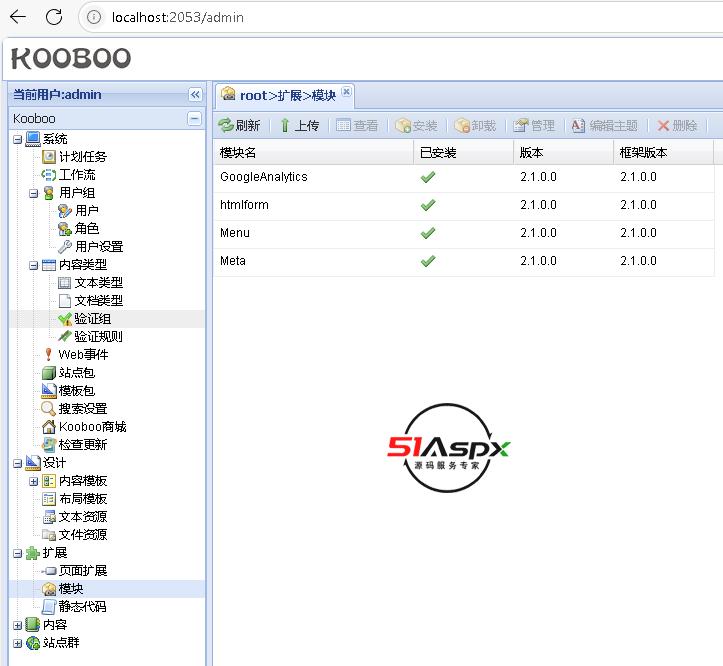
Task: Click the browser address bar
Action: (x=400, y=17)
